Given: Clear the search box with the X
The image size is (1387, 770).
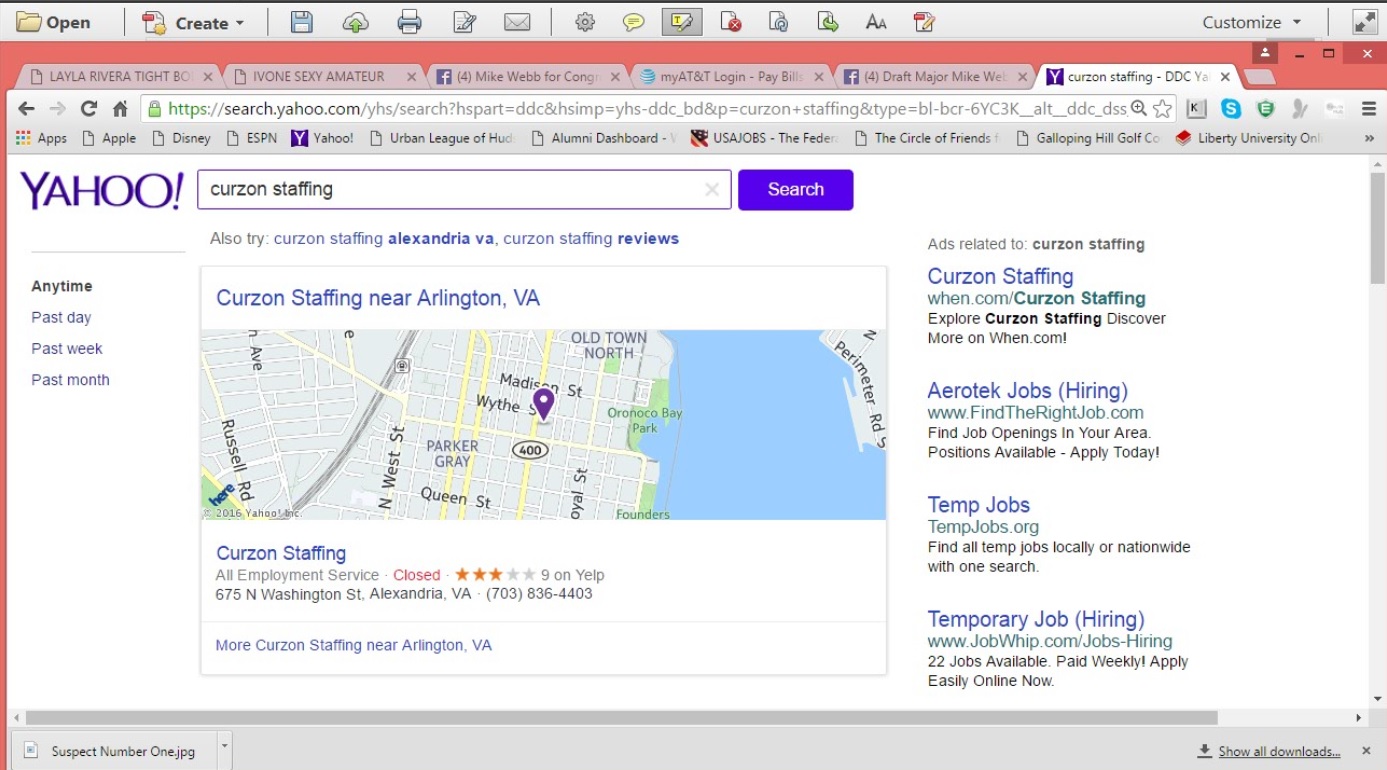Looking at the screenshot, I should (712, 190).
